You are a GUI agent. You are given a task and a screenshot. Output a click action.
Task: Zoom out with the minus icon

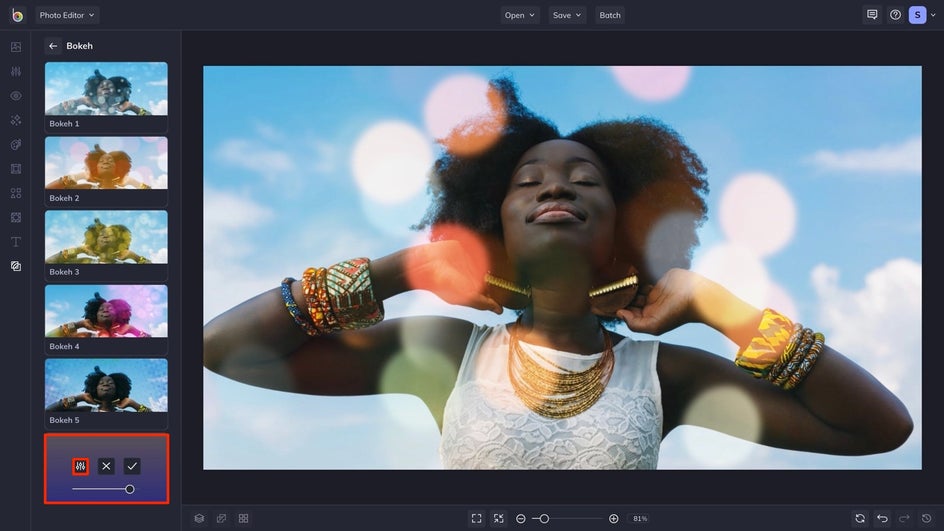[521, 518]
